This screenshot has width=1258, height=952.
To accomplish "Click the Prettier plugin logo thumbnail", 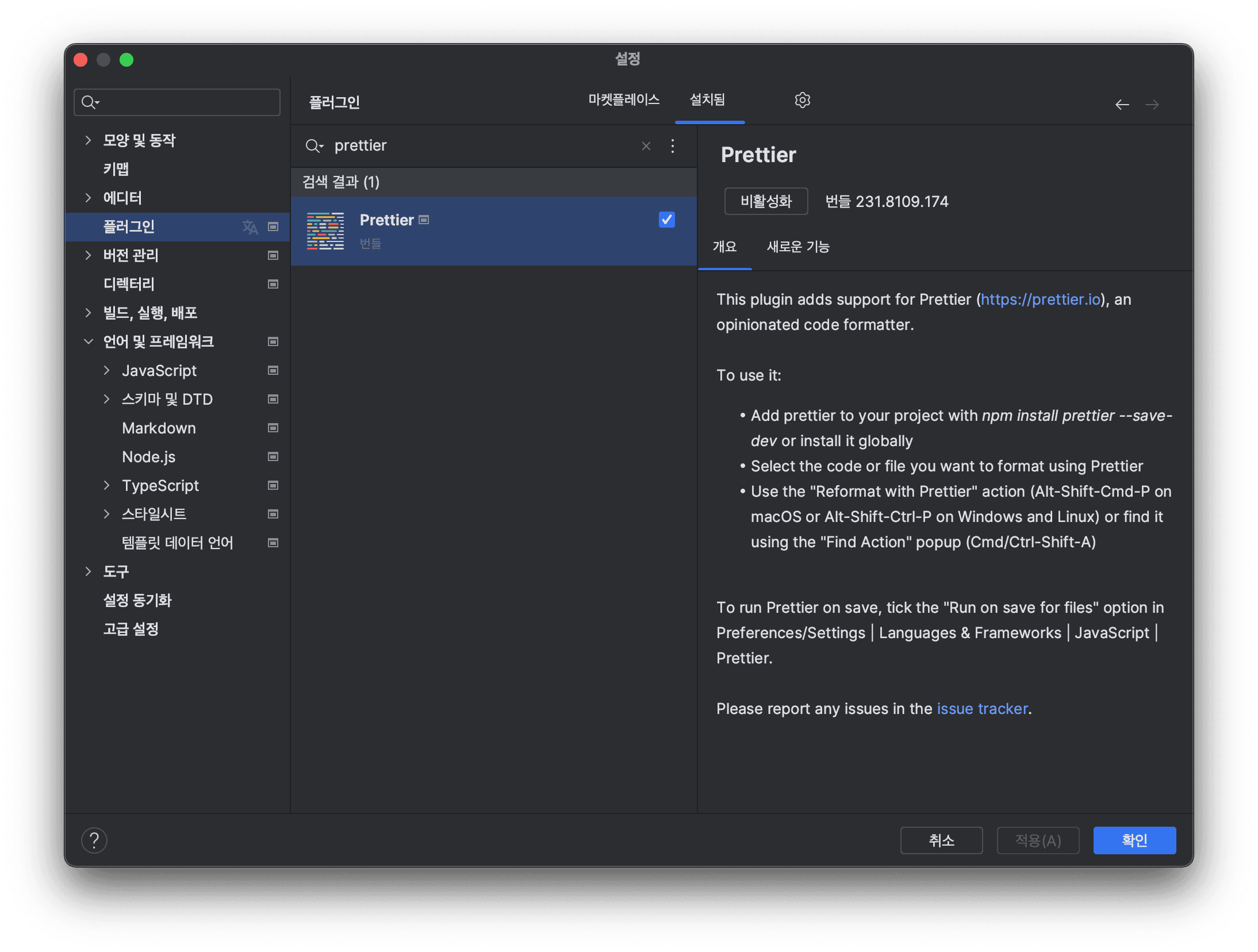I will coord(325,231).
